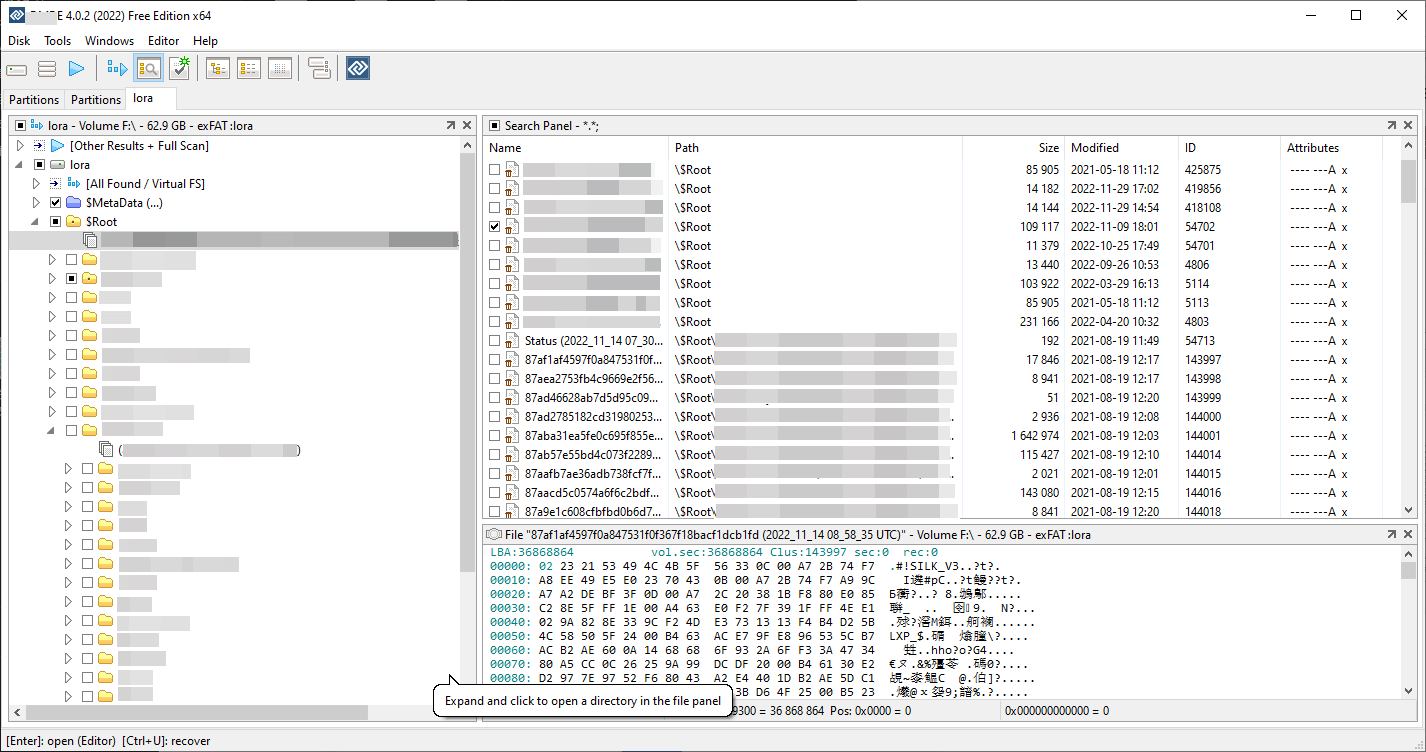Toggle the checkbox for the $Root folder
This screenshot has height=752, width=1426.
(x=56, y=222)
